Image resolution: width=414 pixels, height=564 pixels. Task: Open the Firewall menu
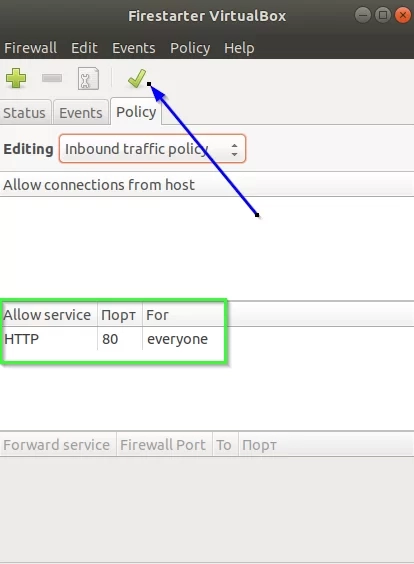point(31,48)
